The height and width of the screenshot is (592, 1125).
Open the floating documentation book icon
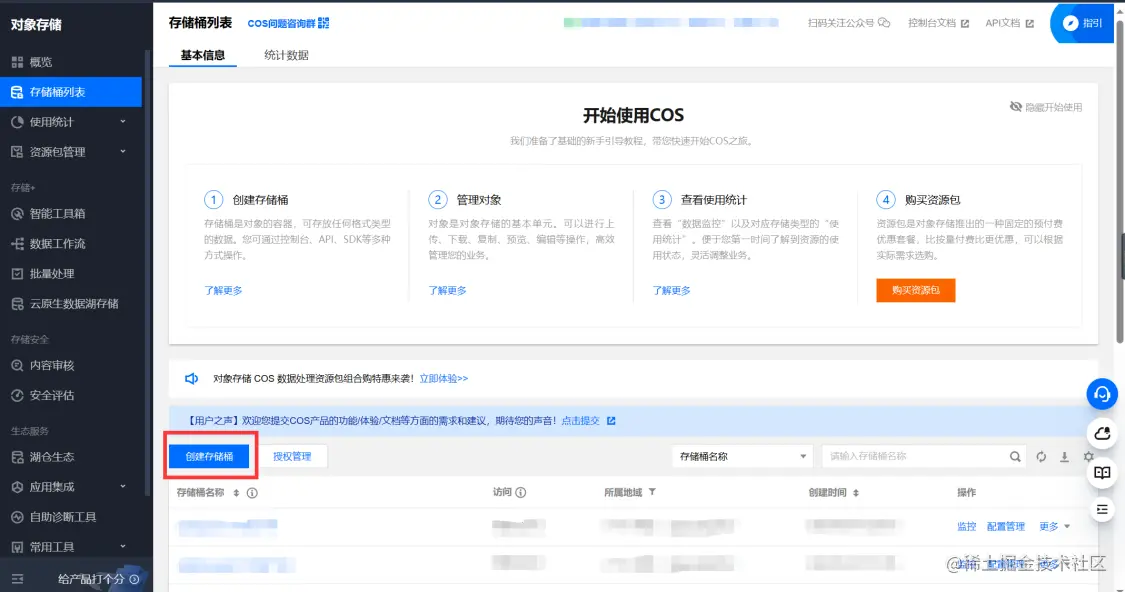point(1102,472)
